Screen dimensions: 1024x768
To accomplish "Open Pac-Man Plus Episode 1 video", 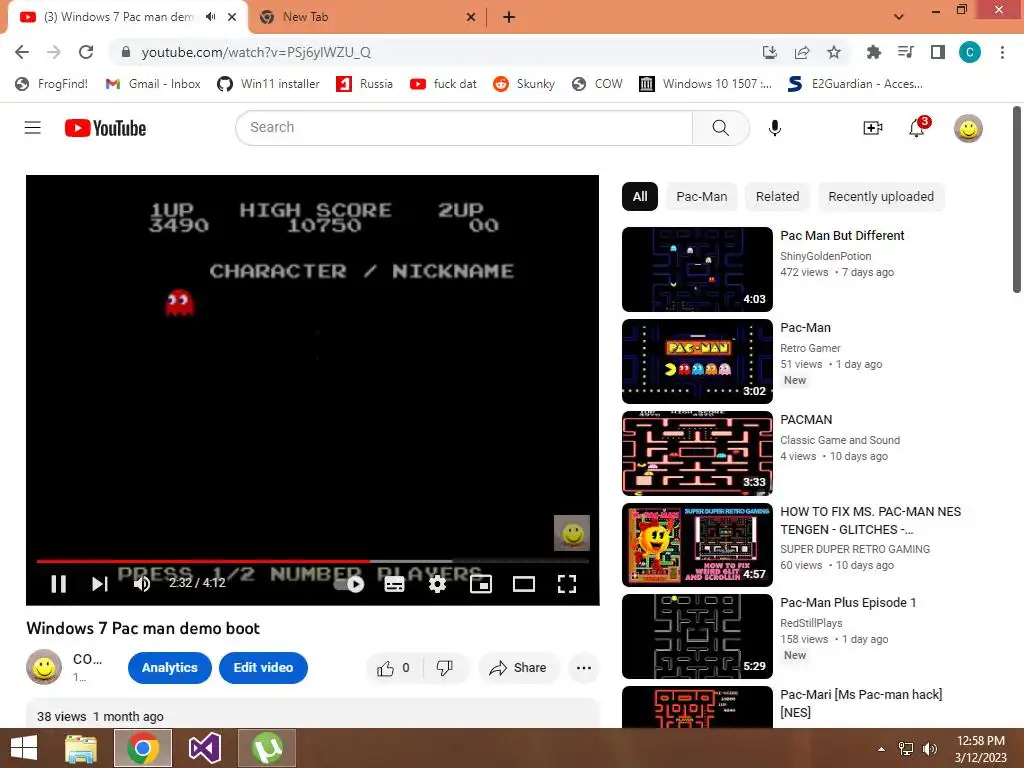I will pyautogui.click(x=848, y=602).
